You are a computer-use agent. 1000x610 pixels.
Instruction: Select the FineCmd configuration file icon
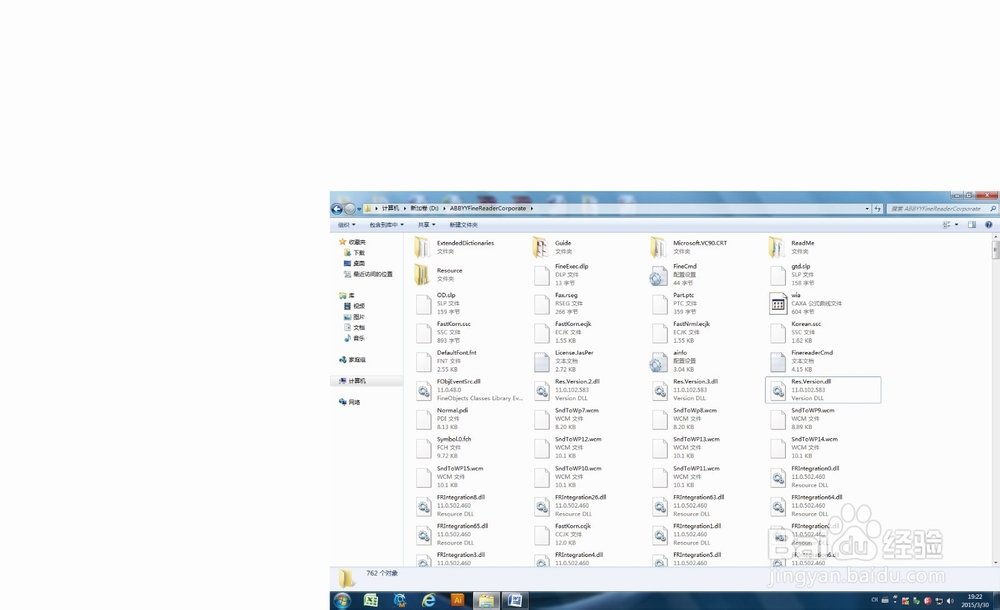click(658, 276)
